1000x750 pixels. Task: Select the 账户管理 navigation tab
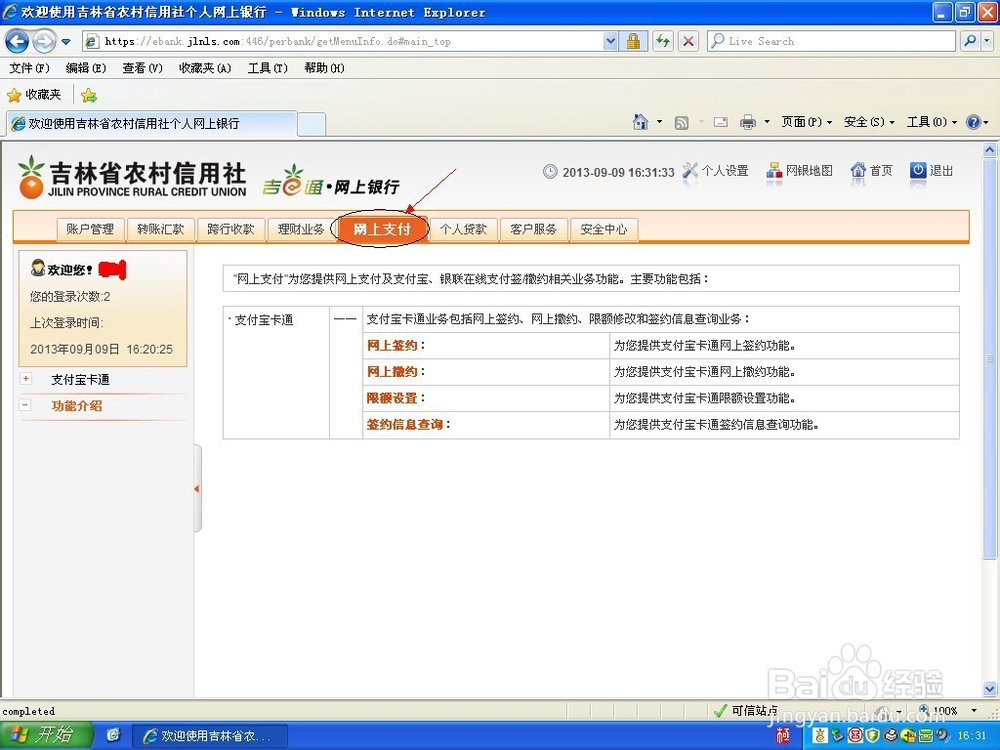coord(90,230)
